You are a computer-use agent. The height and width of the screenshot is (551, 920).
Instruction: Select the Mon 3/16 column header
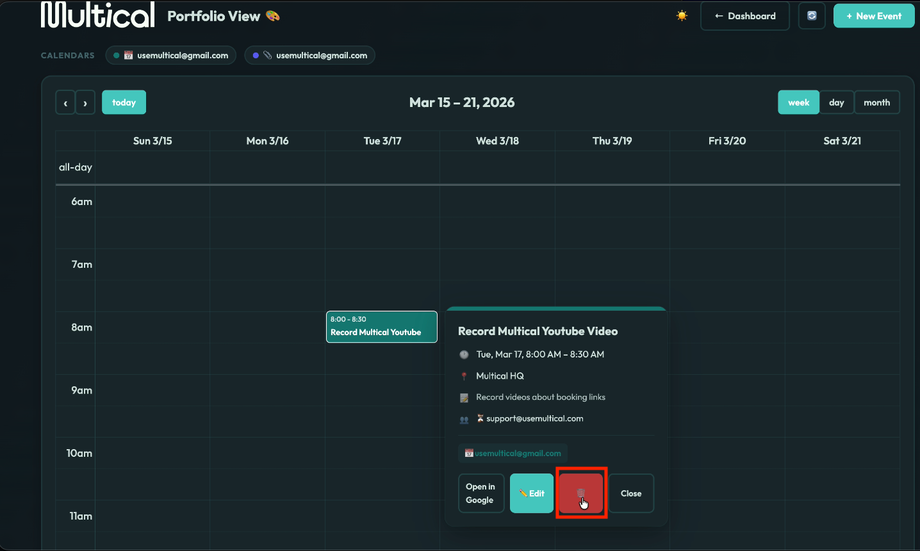coord(267,141)
